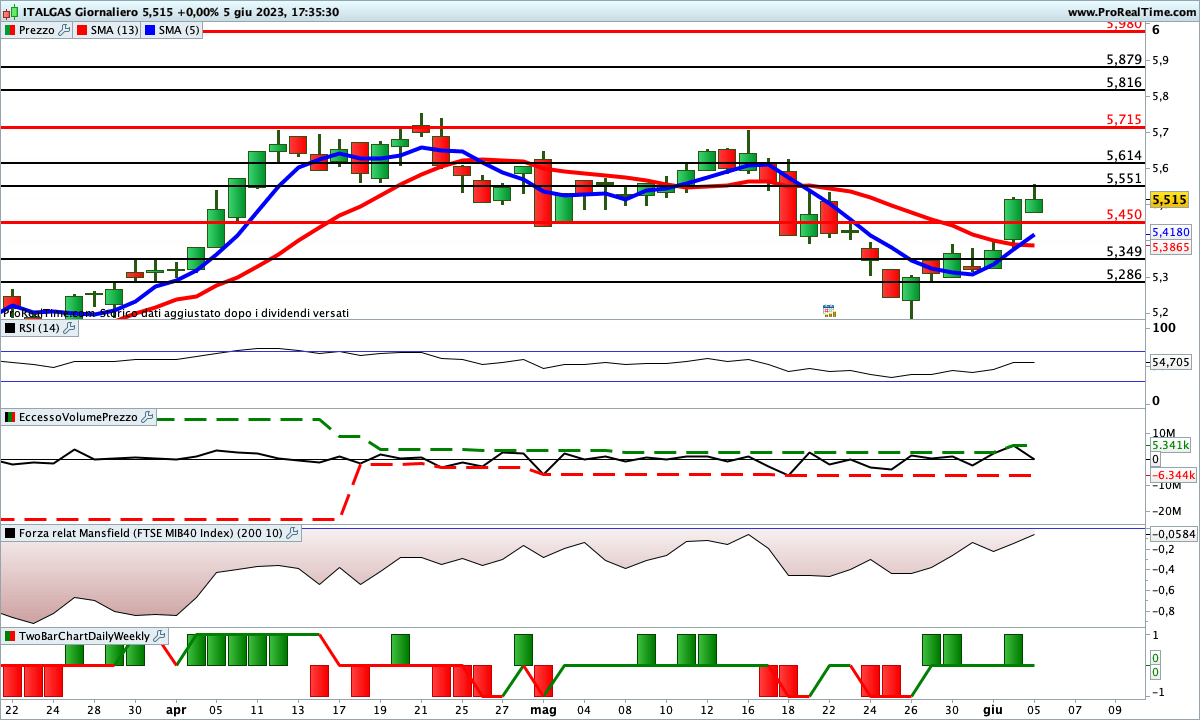Screen dimensions: 1200x720
Task: Select the red 5,715 horizontal line label
Action: tap(1124, 120)
